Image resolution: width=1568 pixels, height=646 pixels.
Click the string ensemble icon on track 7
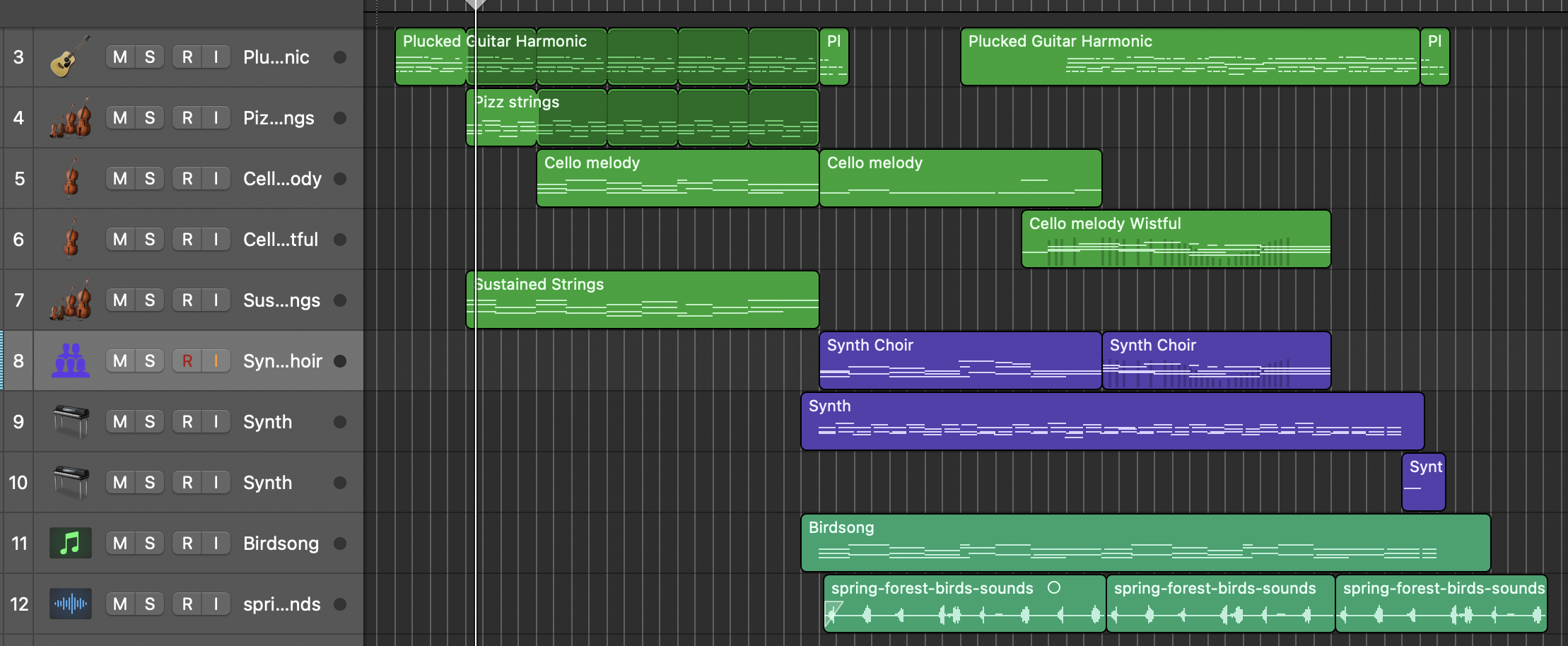click(70, 300)
